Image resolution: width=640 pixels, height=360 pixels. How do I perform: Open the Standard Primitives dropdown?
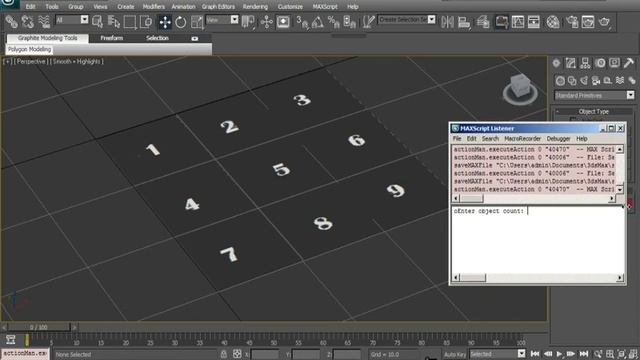point(594,95)
